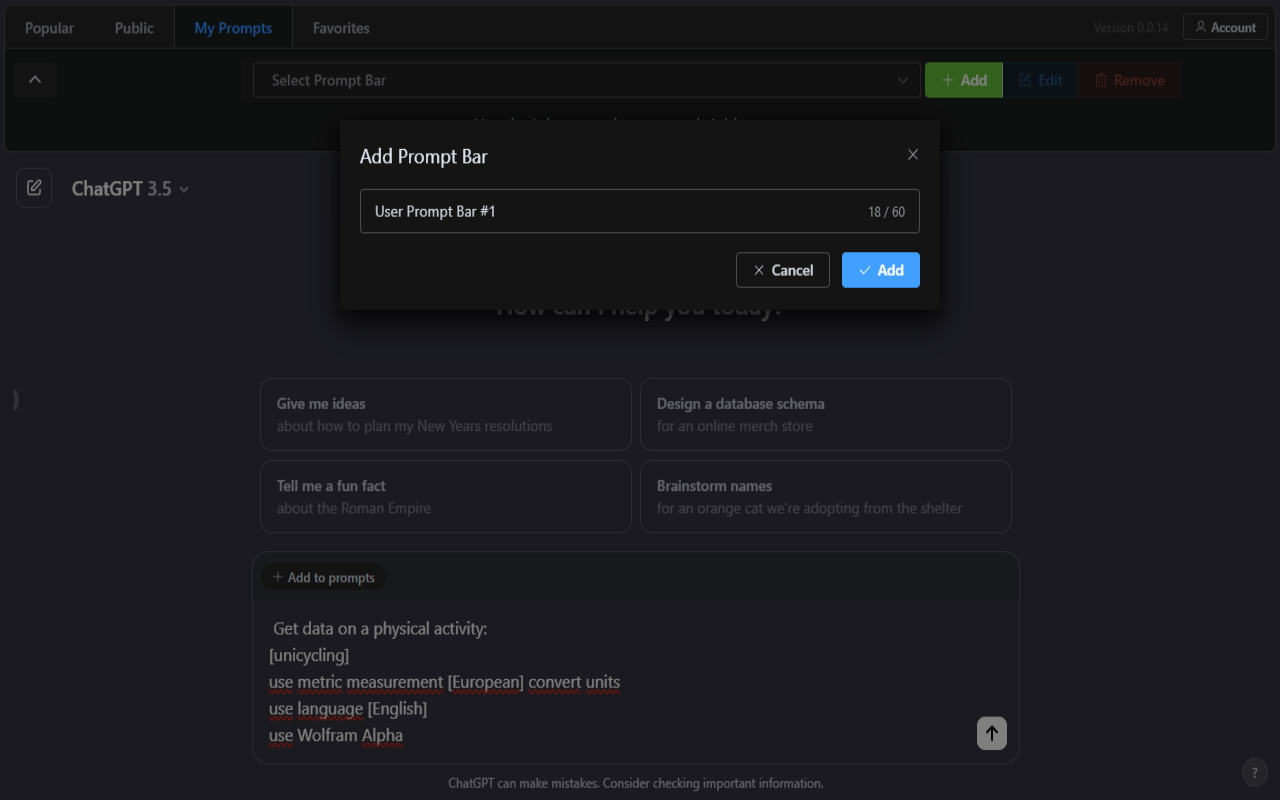Click the Remove trash button

pyautogui.click(x=1129, y=80)
